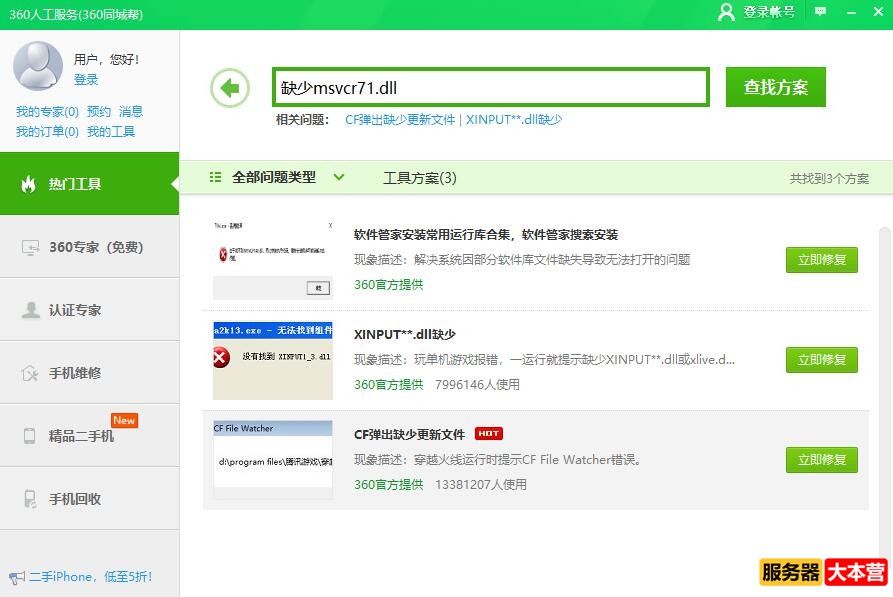Click 360官方提供 under 软件管家 result
The height and width of the screenshot is (597, 893).
[388, 285]
